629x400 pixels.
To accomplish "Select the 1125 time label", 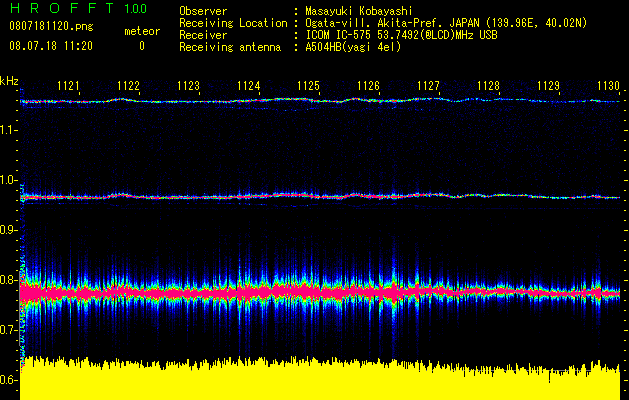I will [308, 86].
